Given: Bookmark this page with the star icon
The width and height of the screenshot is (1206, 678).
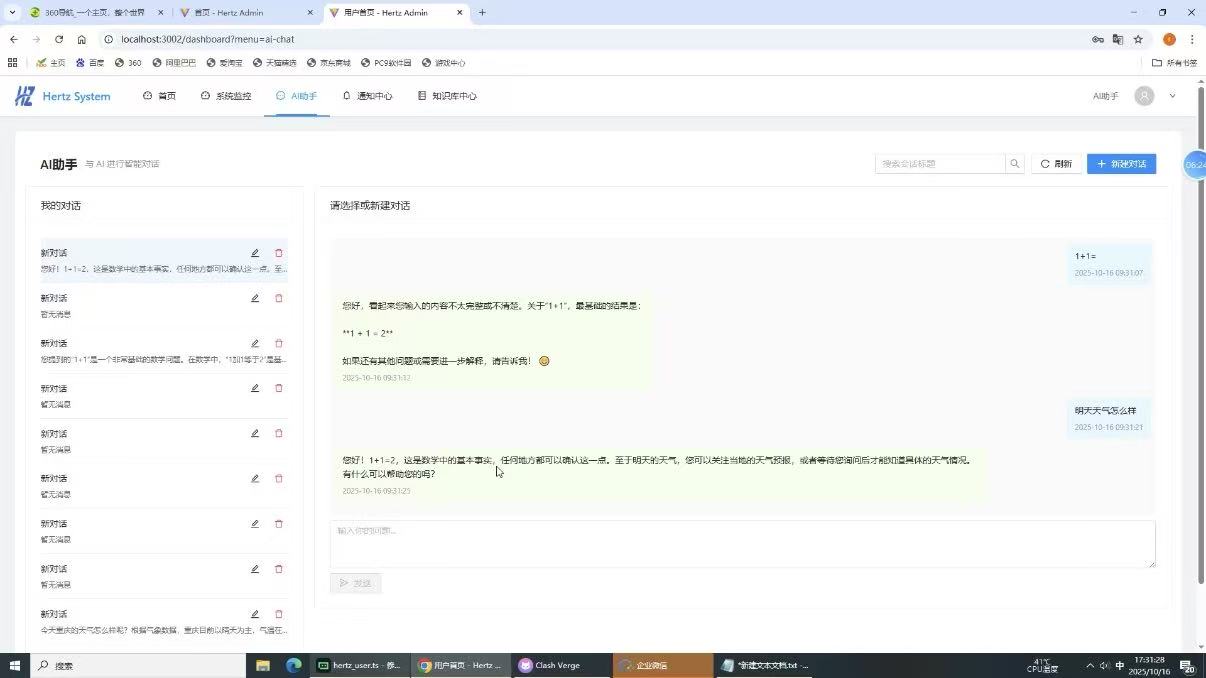Looking at the screenshot, I should [x=1138, y=39].
